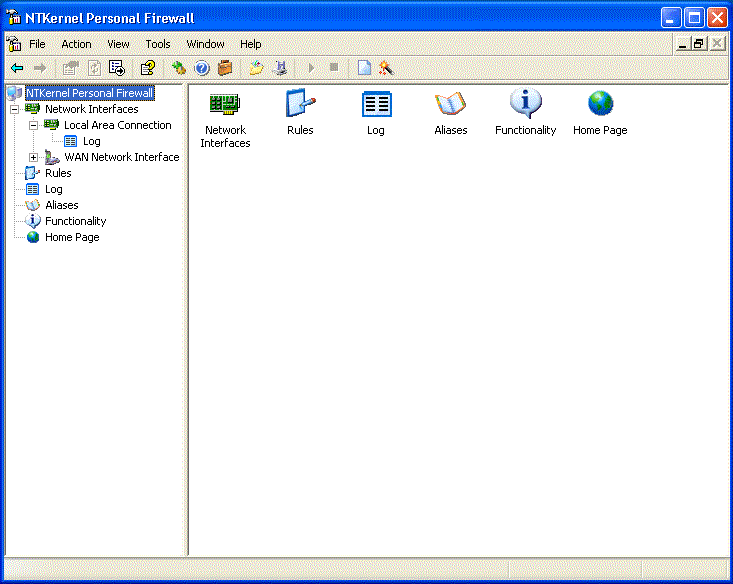The height and width of the screenshot is (584, 733).
Task: Restore the inner MDI child window
Action: (698, 44)
